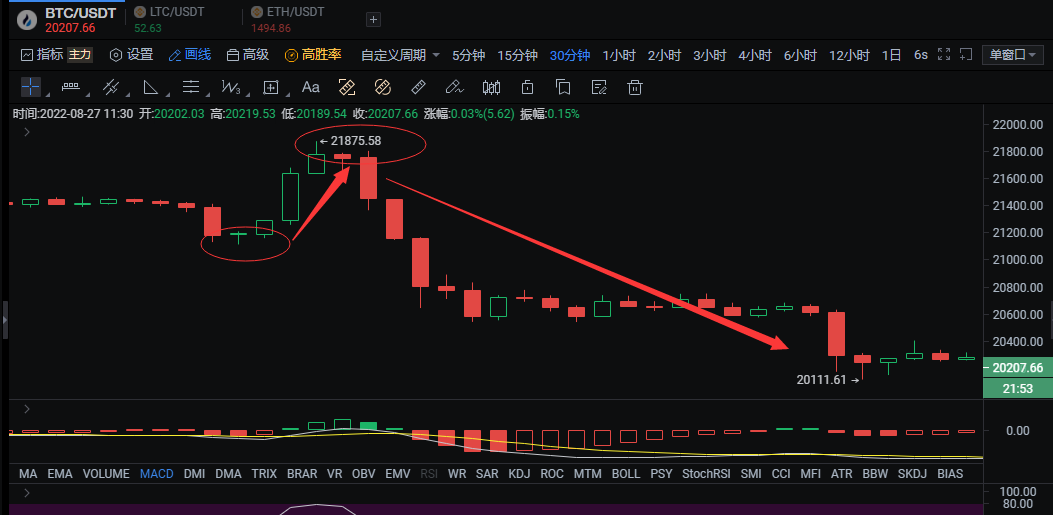1053x515 pixels.
Task: Delete drawings with the trash icon
Action: [635, 87]
